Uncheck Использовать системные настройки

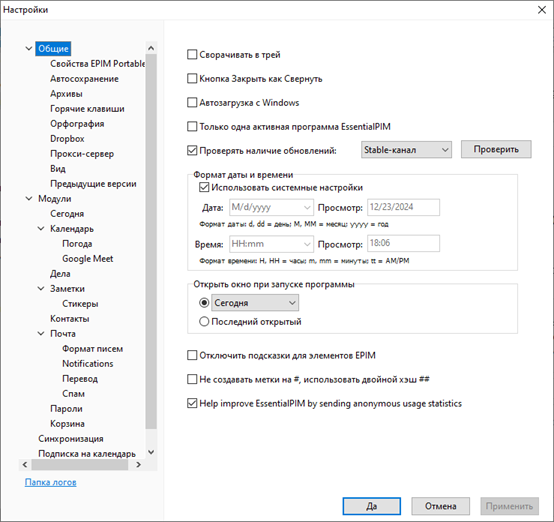(x=204, y=187)
